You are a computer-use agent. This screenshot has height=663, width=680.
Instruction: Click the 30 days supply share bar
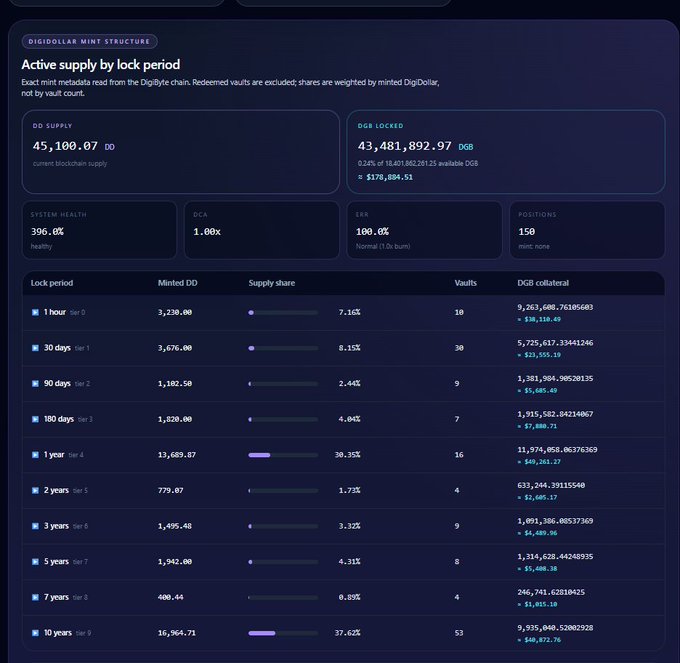pyautogui.click(x=283, y=348)
